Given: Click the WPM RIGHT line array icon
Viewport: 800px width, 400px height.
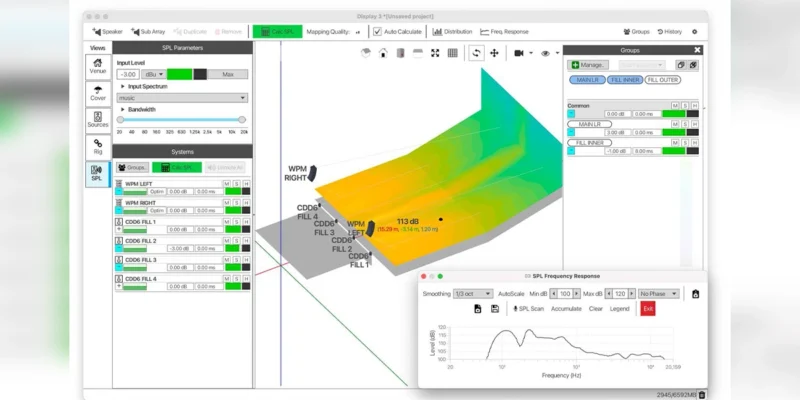Looking at the screenshot, I should pyautogui.click(x=119, y=203).
